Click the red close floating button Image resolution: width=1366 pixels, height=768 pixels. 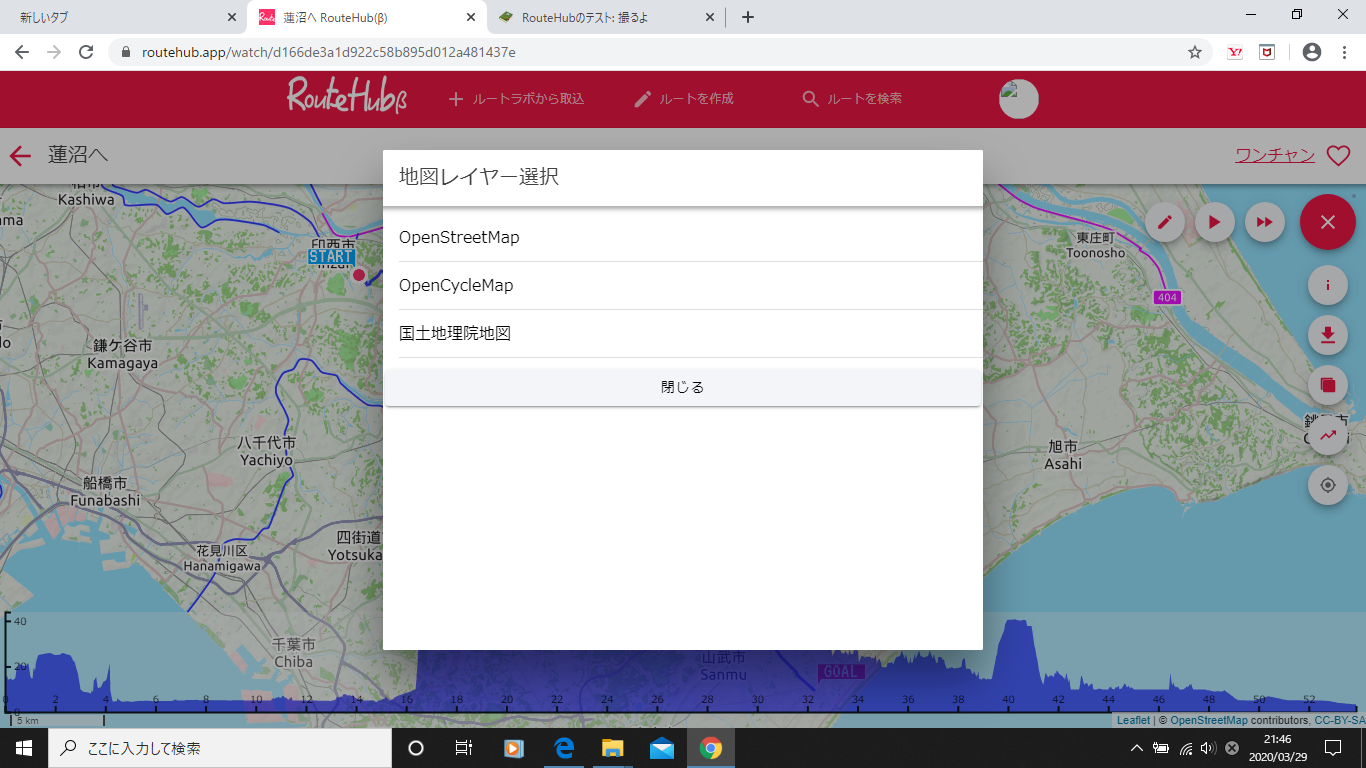coord(1327,222)
